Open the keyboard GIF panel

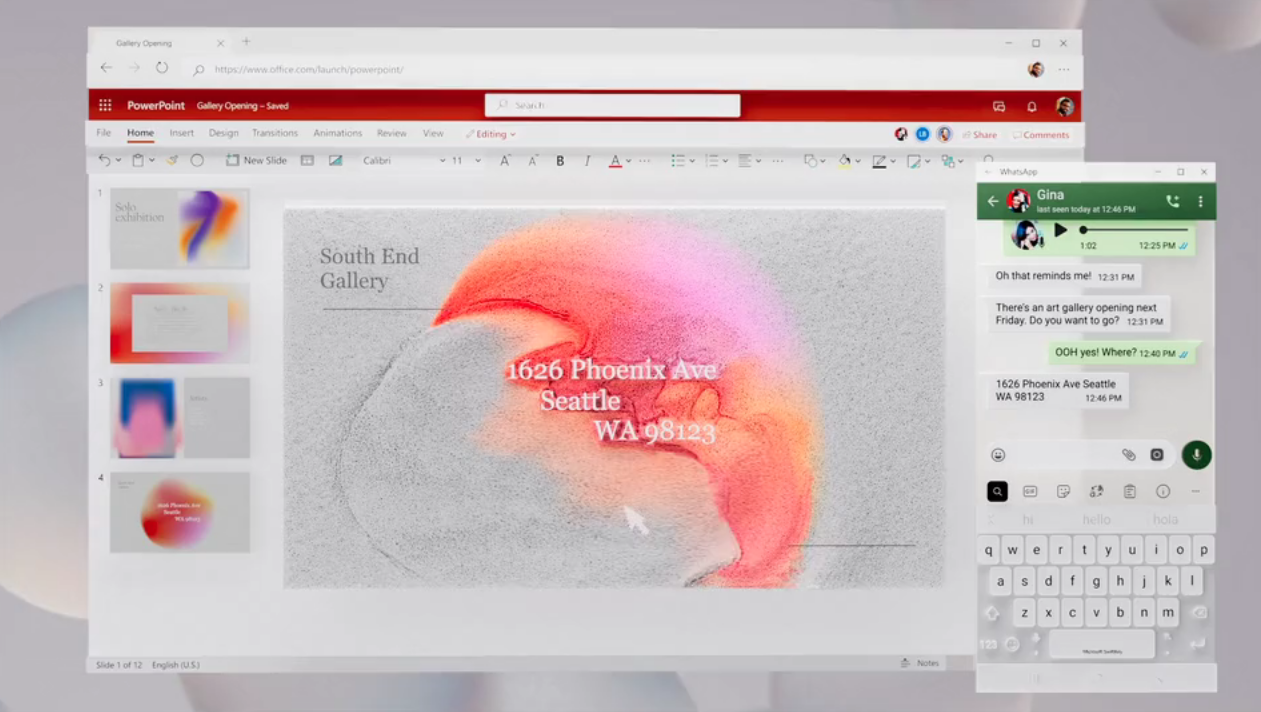[x=1030, y=491]
